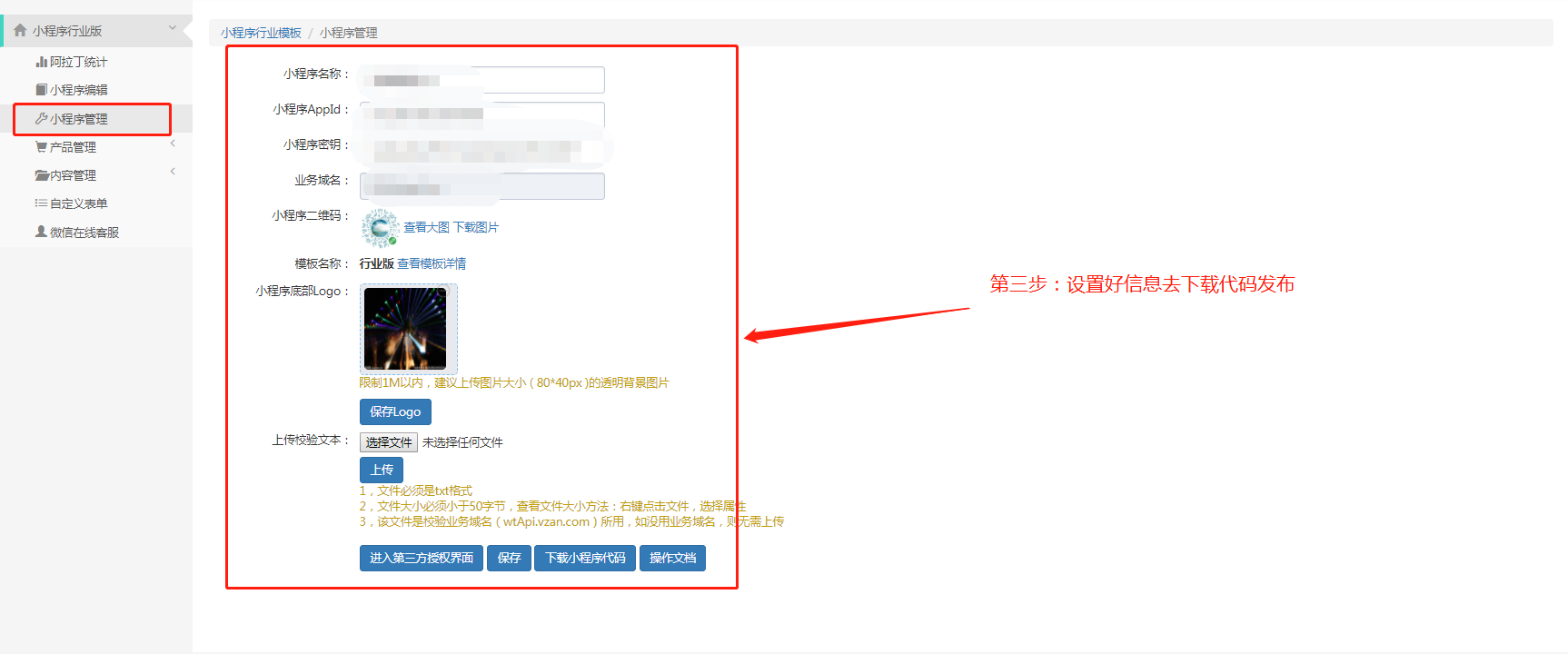Click 选择文件 to choose a file
The image size is (1568, 654).
(389, 442)
